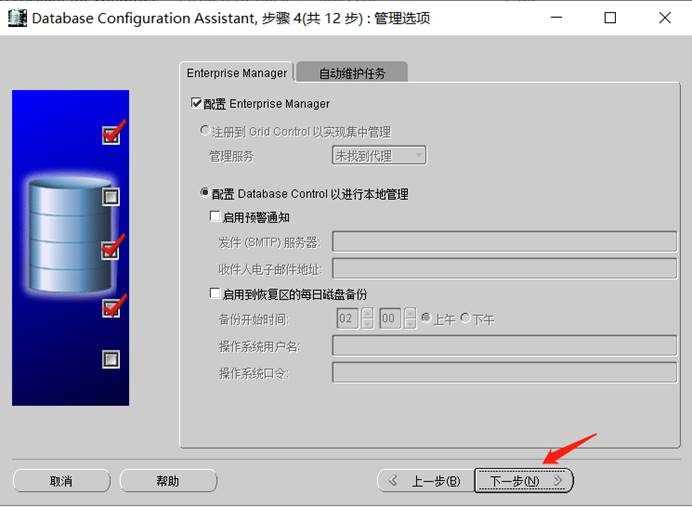The width and height of the screenshot is (692, 507).
Task: Click the 管理服务 label text
Action: click(x=231, y=156)
